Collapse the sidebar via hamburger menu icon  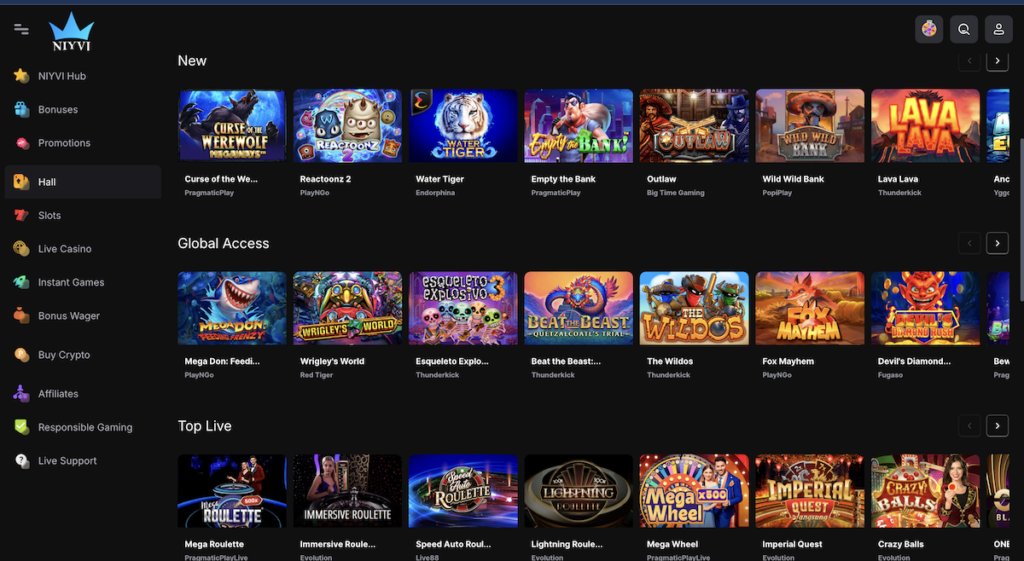[x=21, y=29]
